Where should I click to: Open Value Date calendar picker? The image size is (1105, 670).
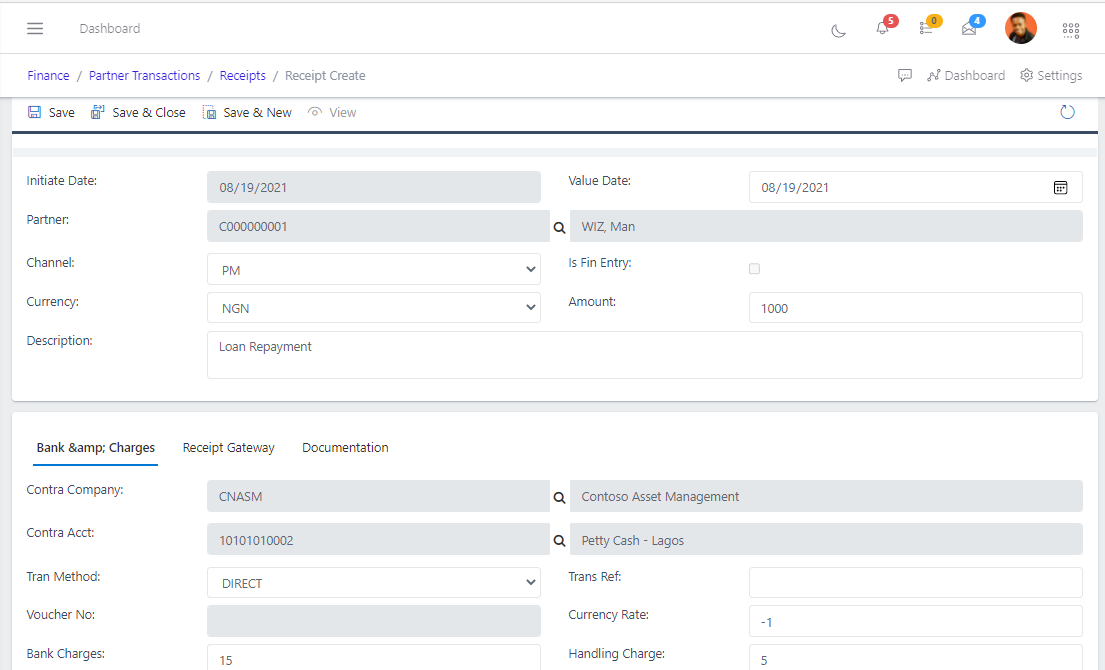1060,187
